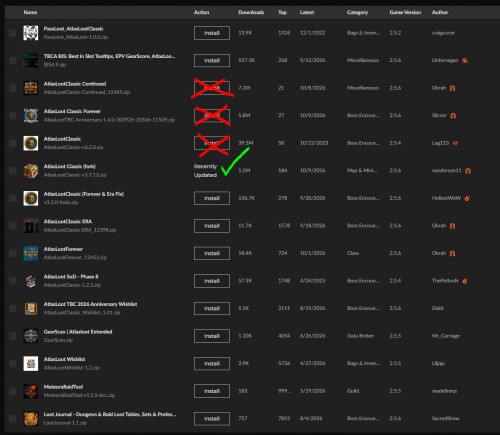Click the AtlasLoot Classic Forever addon thumbnail
The width and height of the screenshot is (500, 435).
pyautogui.click(x=31, y=115)
